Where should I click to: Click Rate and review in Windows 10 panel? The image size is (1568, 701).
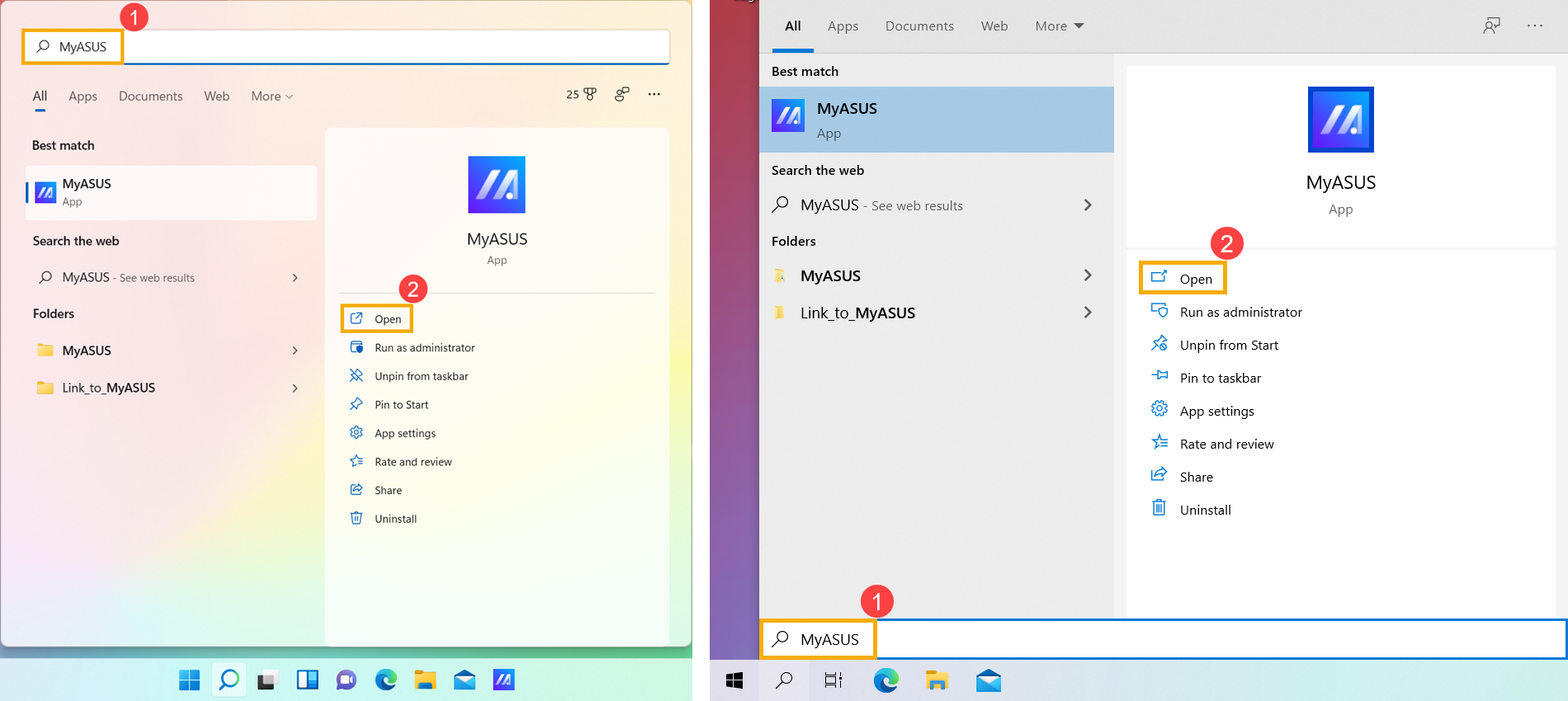pos(1212,444)
